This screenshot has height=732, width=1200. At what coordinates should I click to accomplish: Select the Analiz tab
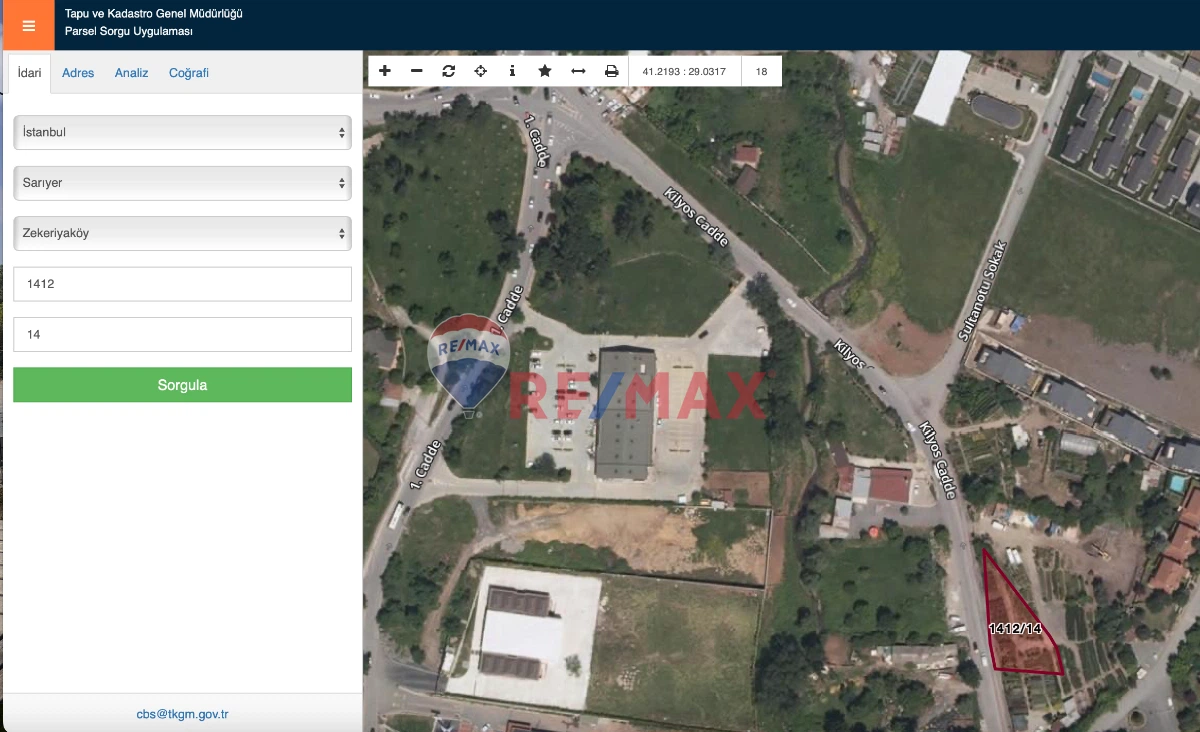pyautogui.click(x=132, y=73)
